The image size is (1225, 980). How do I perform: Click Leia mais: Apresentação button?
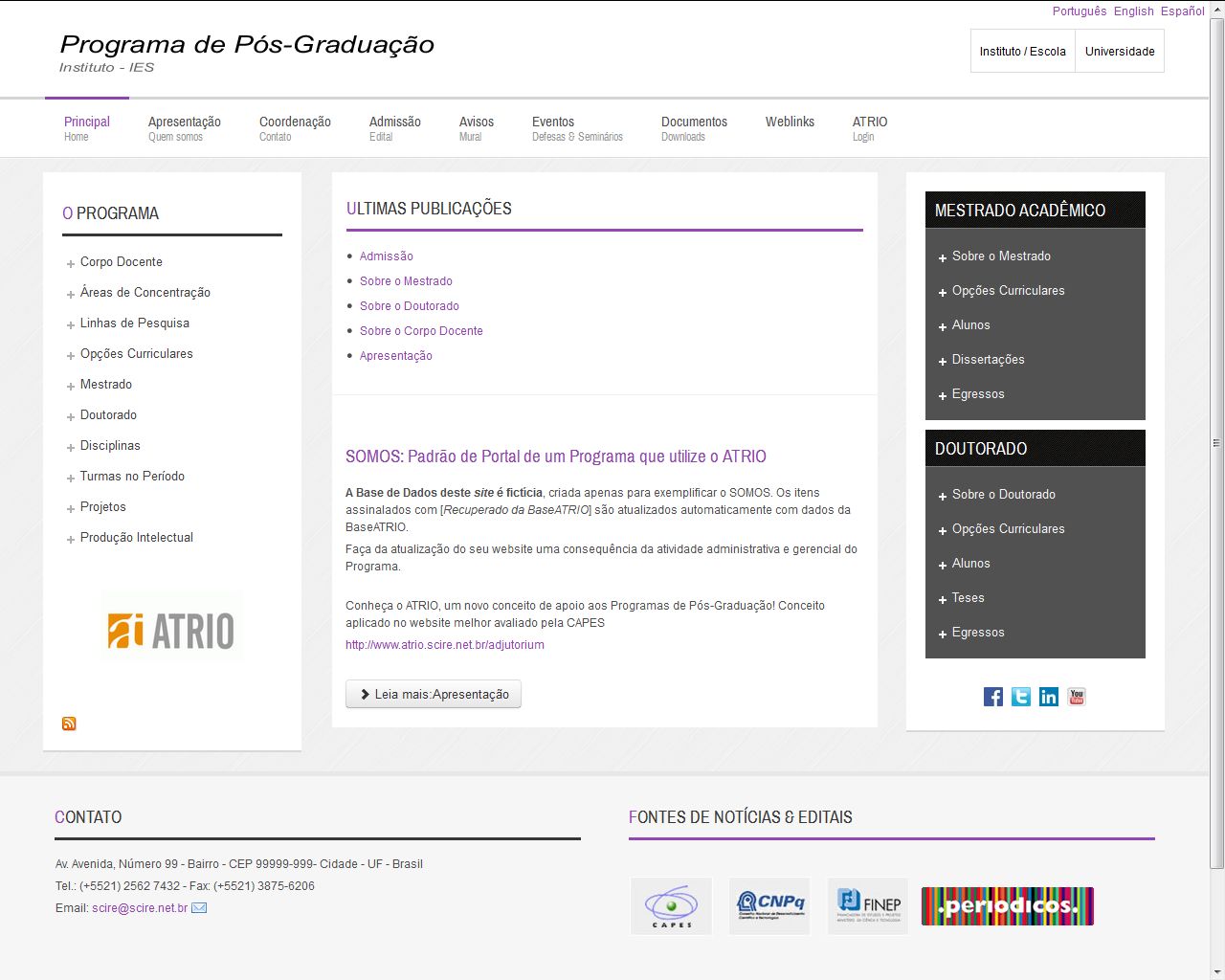point(434,694)
